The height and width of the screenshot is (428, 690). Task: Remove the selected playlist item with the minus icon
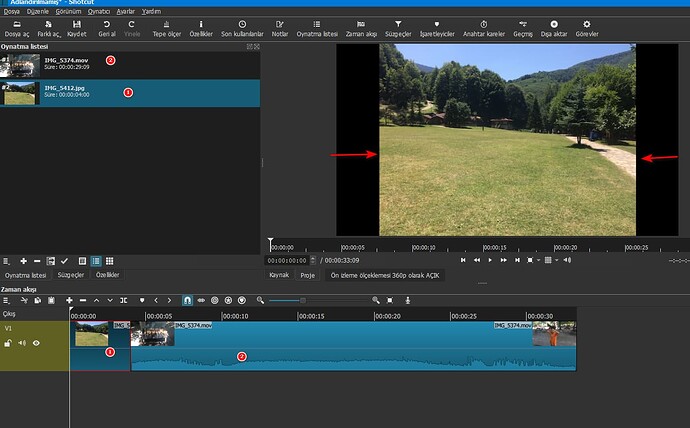37,261
